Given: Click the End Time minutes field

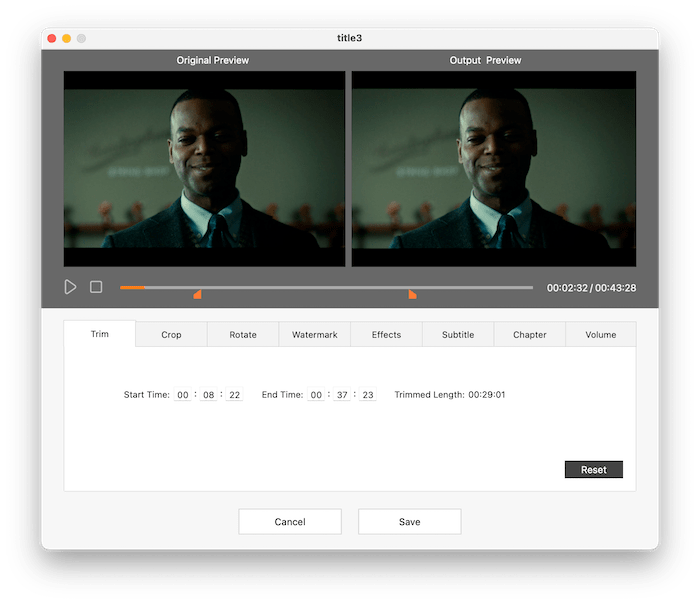Looking at the screenshot, I should (x=342, y=395).
